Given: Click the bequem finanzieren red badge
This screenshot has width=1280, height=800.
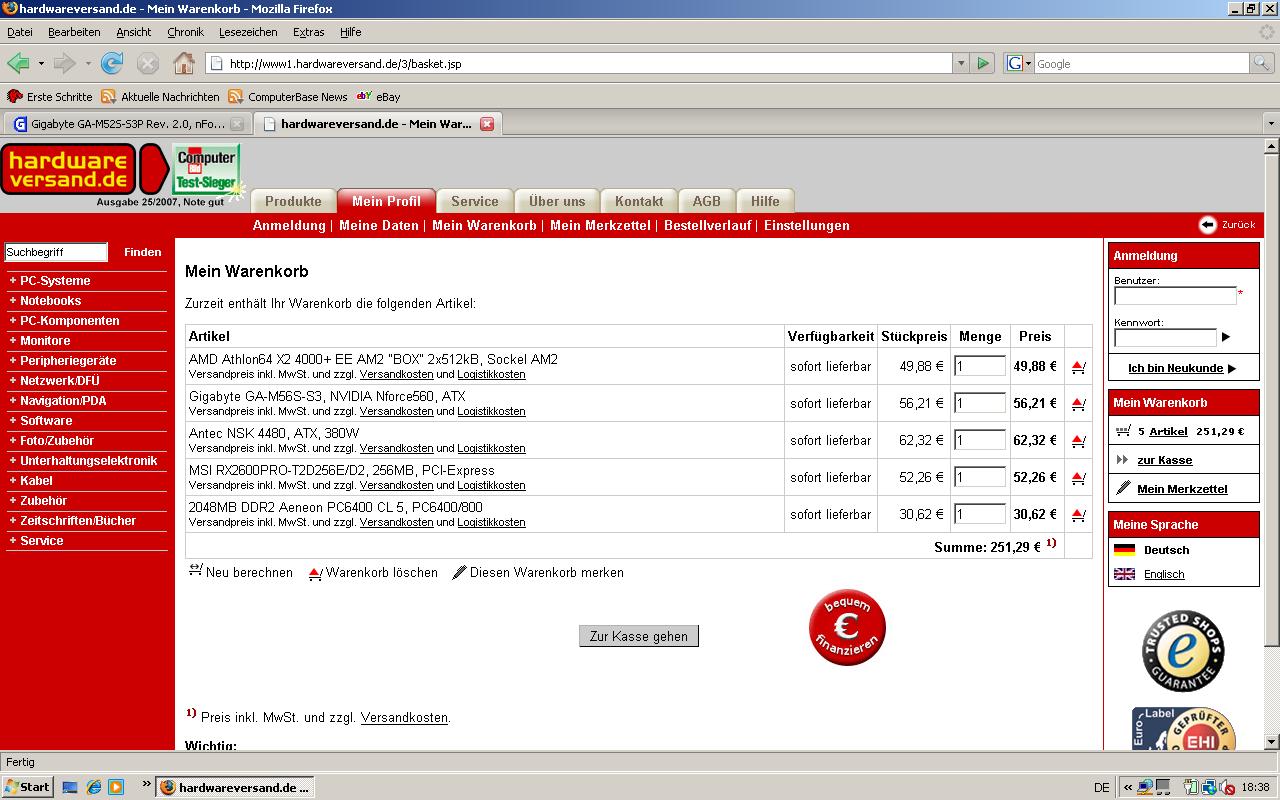Looking at the screenshot, I should (847, 627).
